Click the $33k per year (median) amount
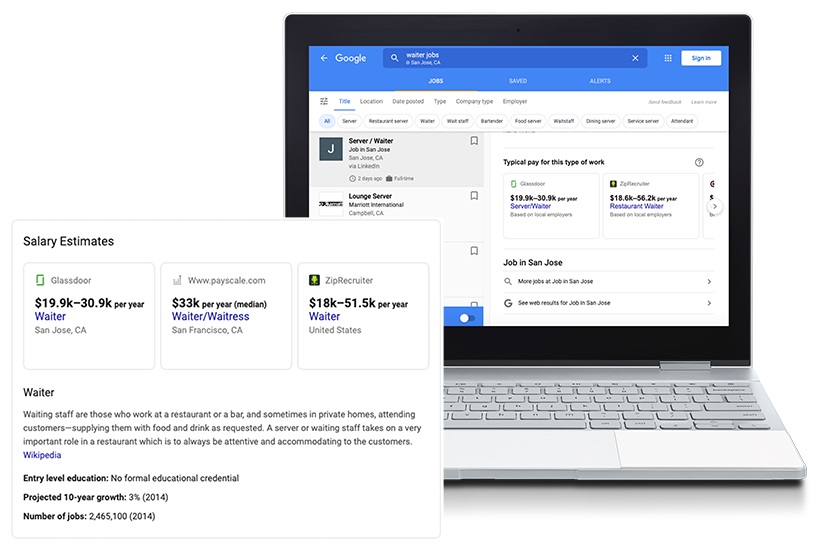This screenshot has height=549, width=820. tap(219, 303)
